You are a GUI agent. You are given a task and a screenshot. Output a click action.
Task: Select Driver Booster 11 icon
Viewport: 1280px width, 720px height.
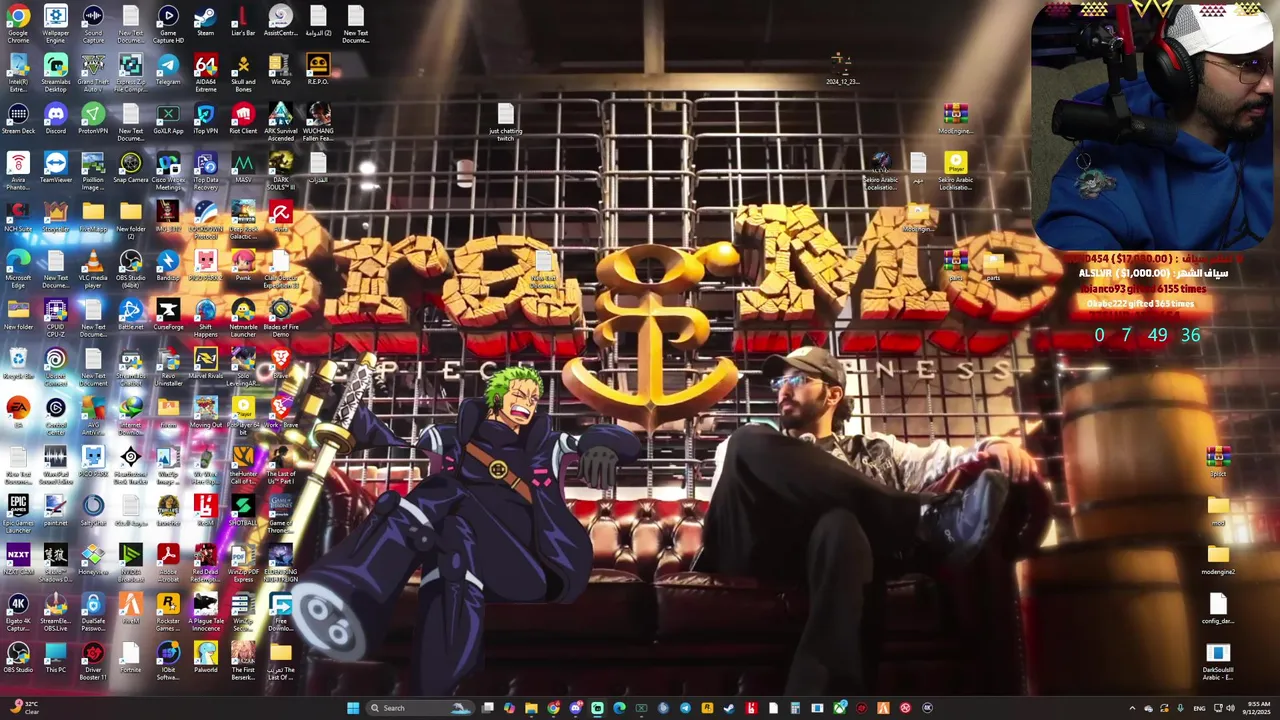click(93, 661)
